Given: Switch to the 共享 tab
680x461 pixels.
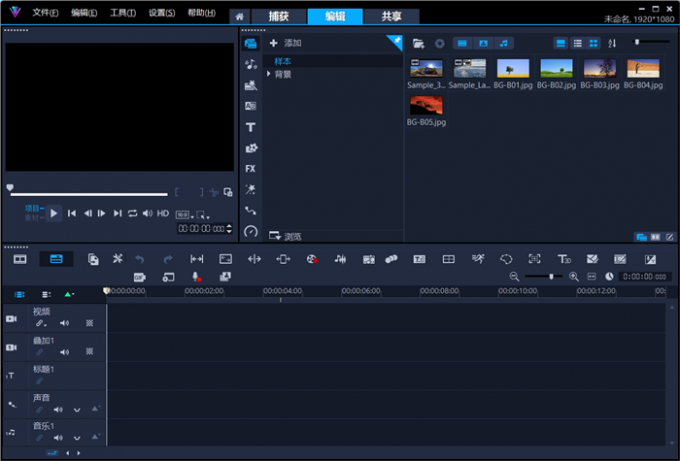Looking at the screenshot, I should point(391,16).
